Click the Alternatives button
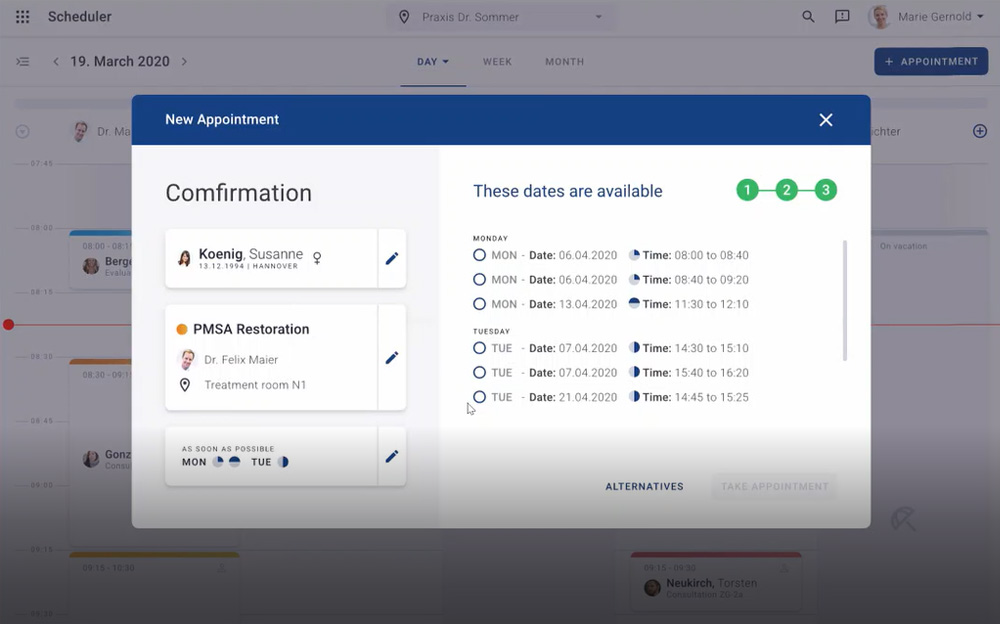 [x=644, y=487]
